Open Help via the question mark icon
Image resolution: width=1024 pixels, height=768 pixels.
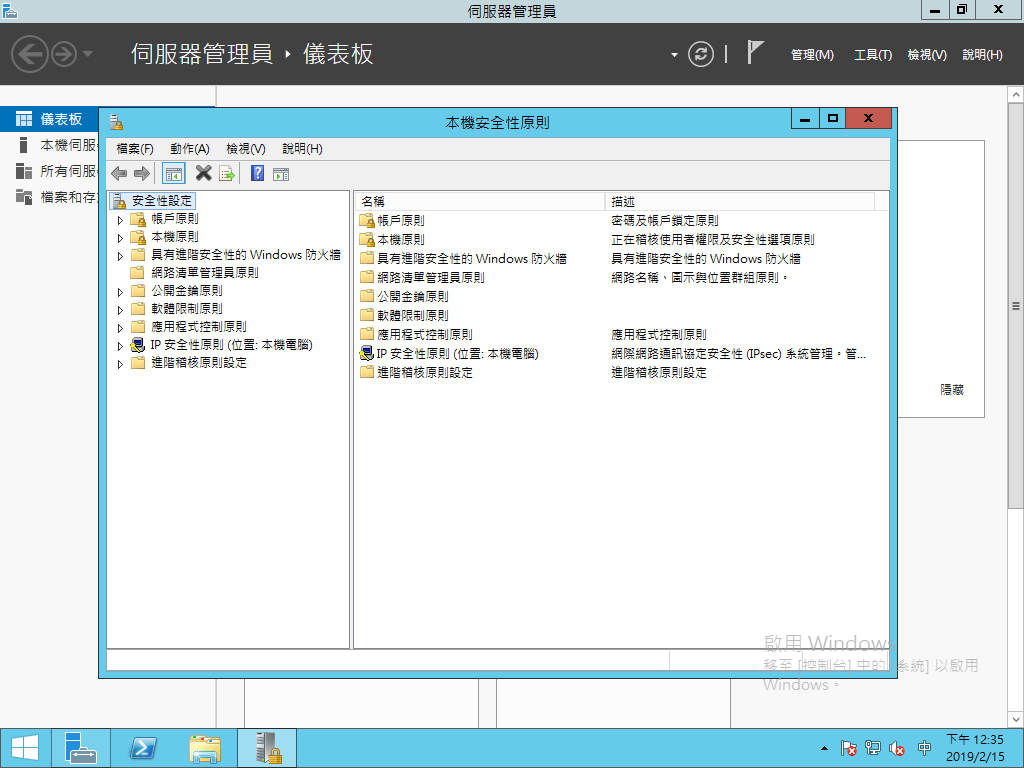click(257, 173)
